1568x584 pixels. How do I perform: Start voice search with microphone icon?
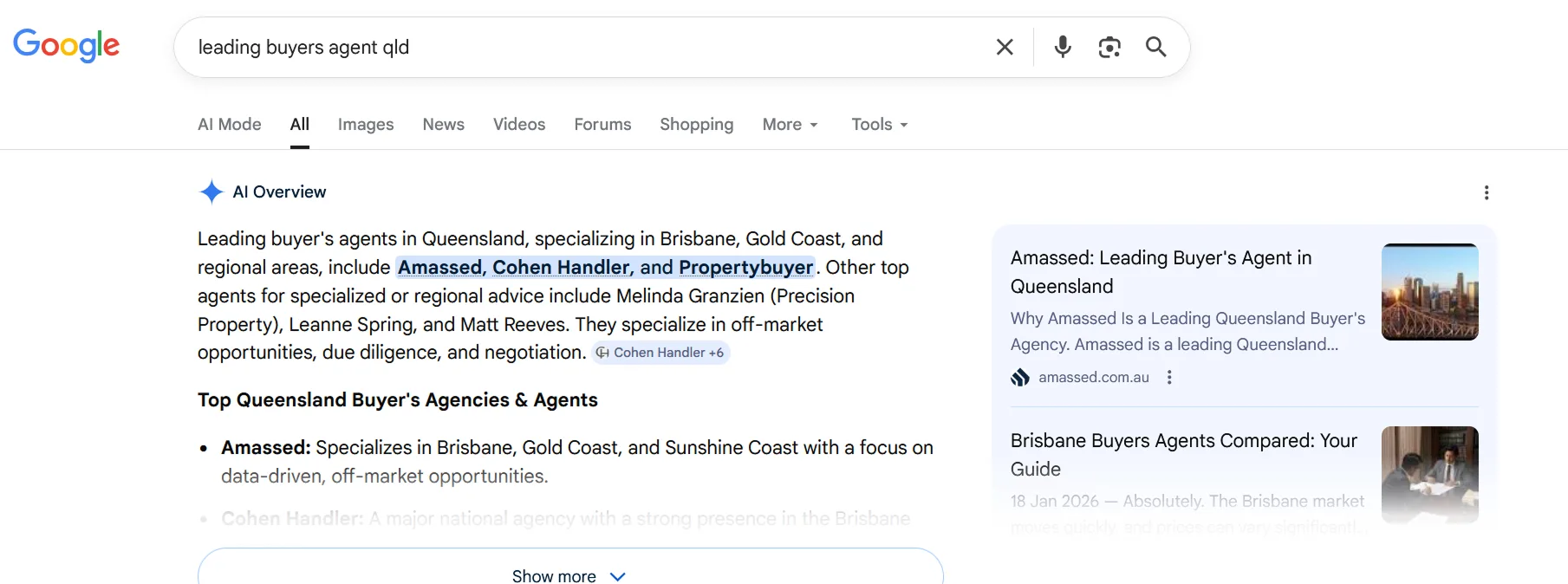point(1063,47)
